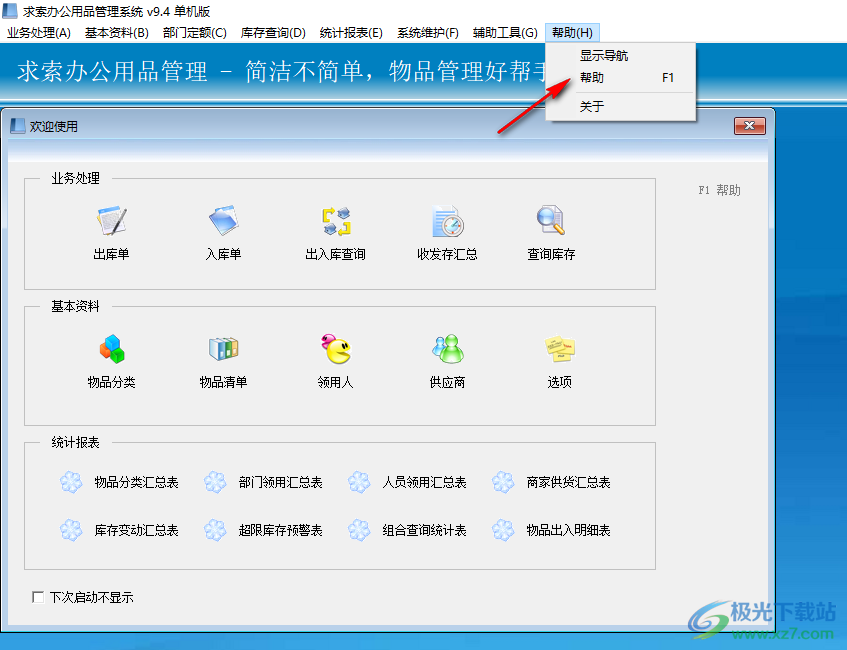Image resolution: width=847 pixels, height=650 pixels.
Task: Open the 库存查询(D) menu
Action: 273,33
